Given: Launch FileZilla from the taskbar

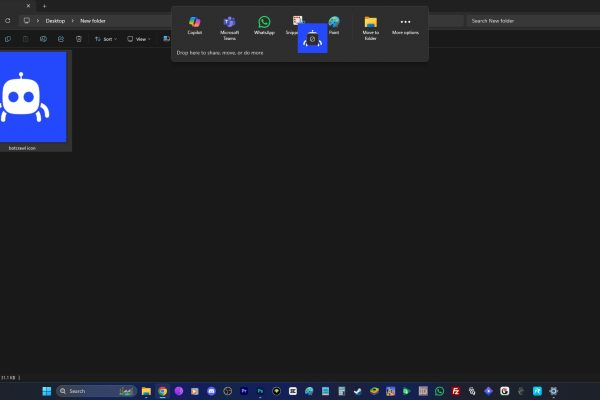Looking at the screenshot, I should (456, 391).
